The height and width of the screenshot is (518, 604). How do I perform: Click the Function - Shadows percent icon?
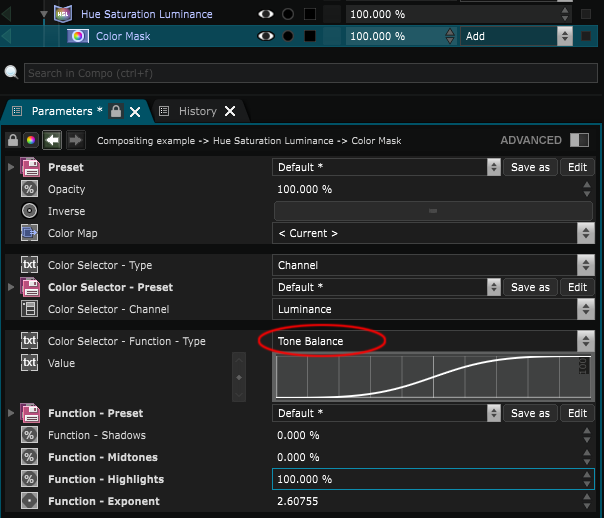point(29,435)
